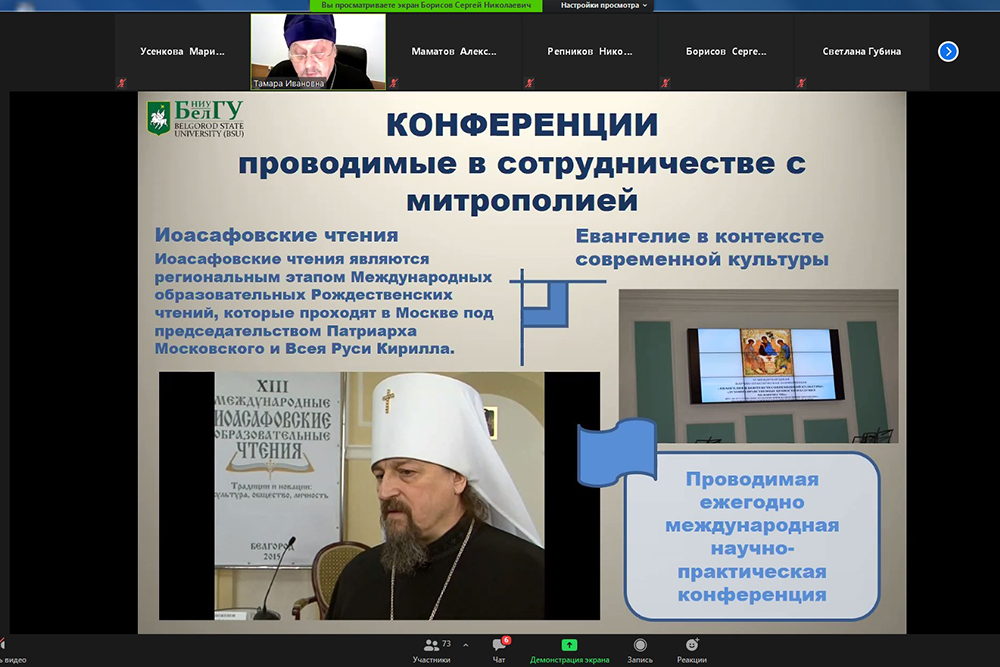Click muted mic icon on Усенкова tile
This screenshot has height=667, width=1000.
(x=121, y=83)
